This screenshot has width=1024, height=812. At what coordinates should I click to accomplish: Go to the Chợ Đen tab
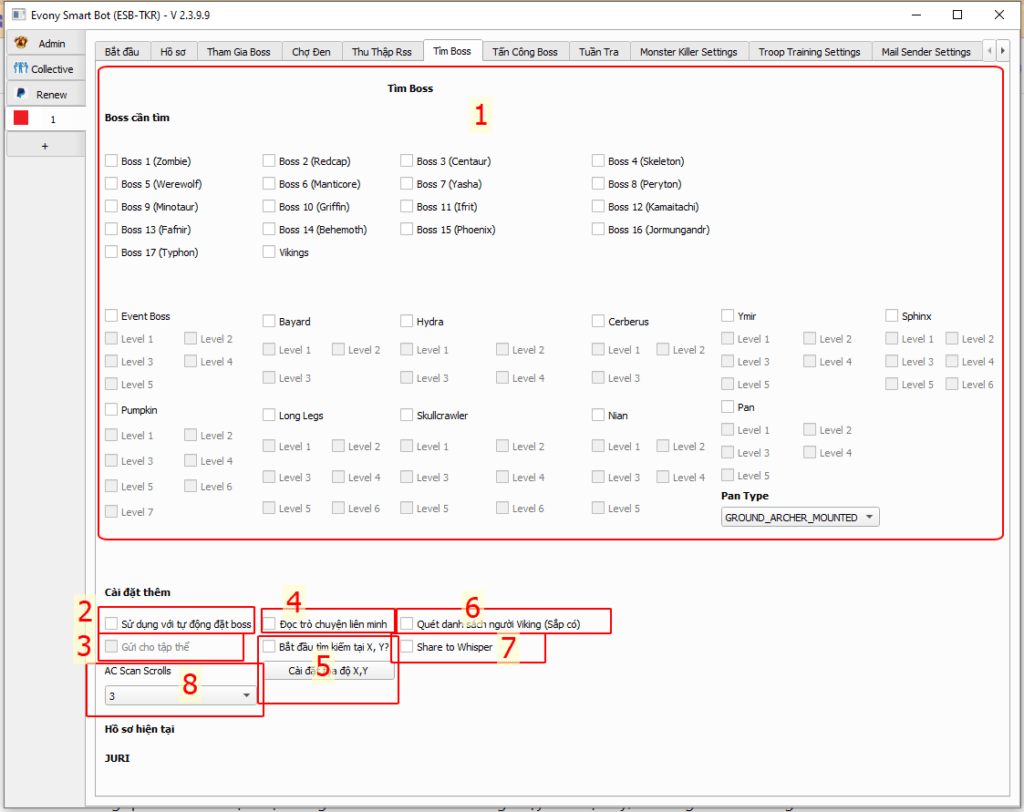point(311,52)
